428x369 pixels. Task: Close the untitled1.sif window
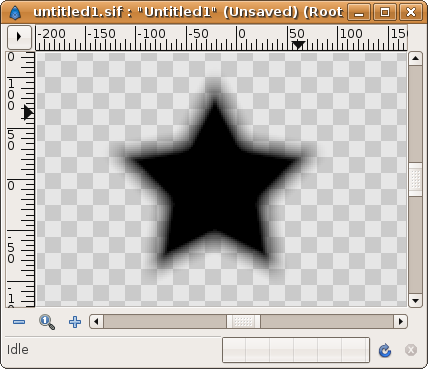point(411,12)
